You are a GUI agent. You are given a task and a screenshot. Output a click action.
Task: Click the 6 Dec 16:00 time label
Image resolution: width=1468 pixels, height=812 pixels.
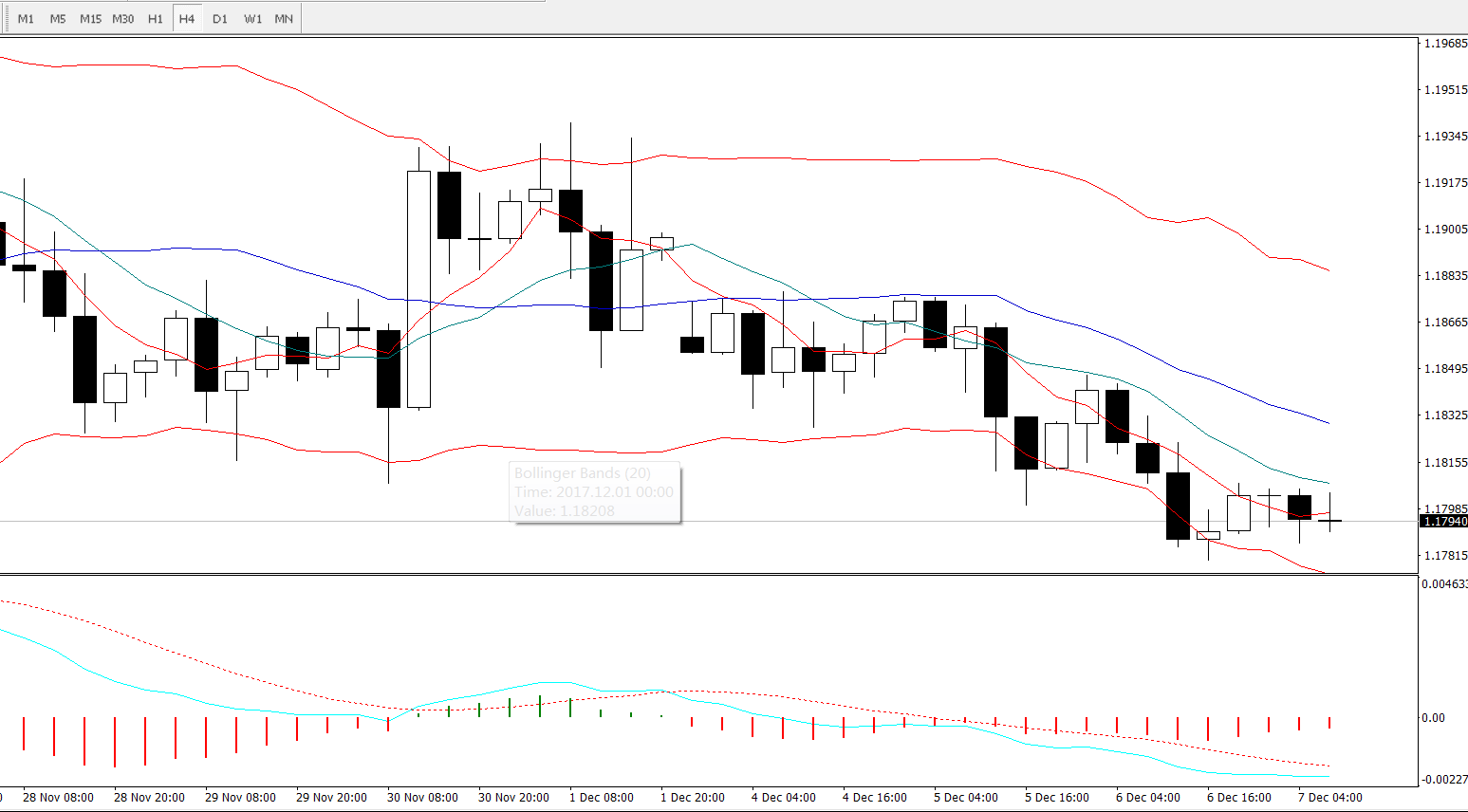point(1239,798)
